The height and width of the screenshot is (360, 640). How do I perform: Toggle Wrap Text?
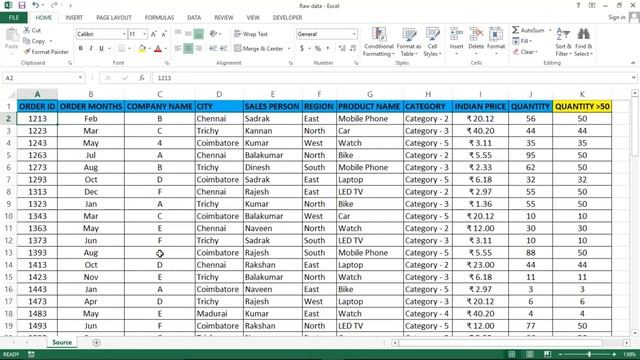click(251, 34)
